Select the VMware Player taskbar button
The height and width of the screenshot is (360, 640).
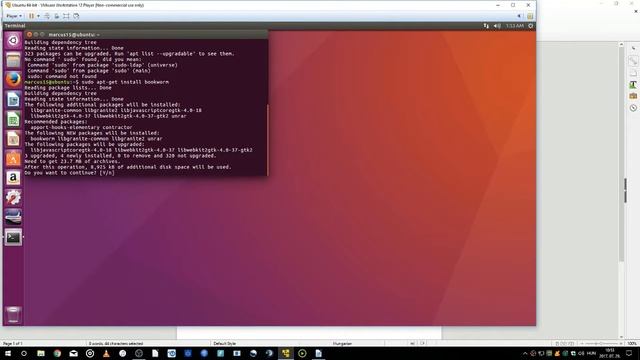point(286,353)
